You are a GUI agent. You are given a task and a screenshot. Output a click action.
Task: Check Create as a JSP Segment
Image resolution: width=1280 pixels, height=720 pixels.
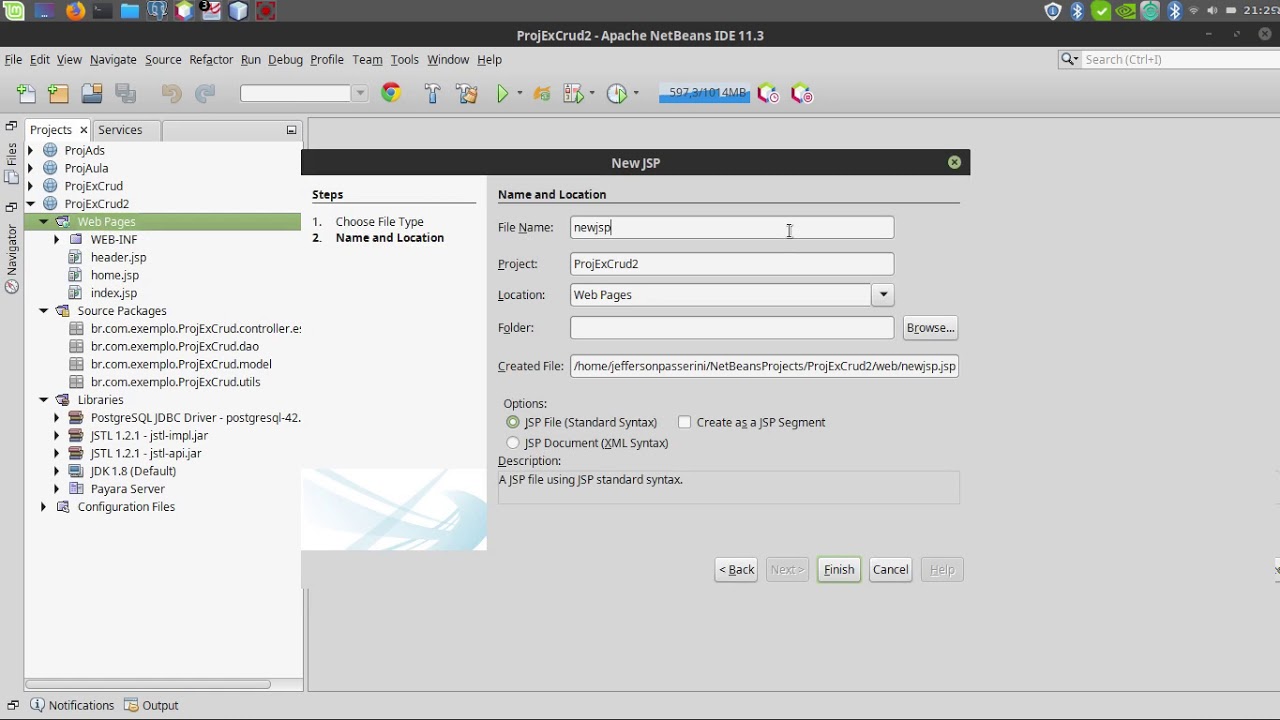click(x=684, y=422)
